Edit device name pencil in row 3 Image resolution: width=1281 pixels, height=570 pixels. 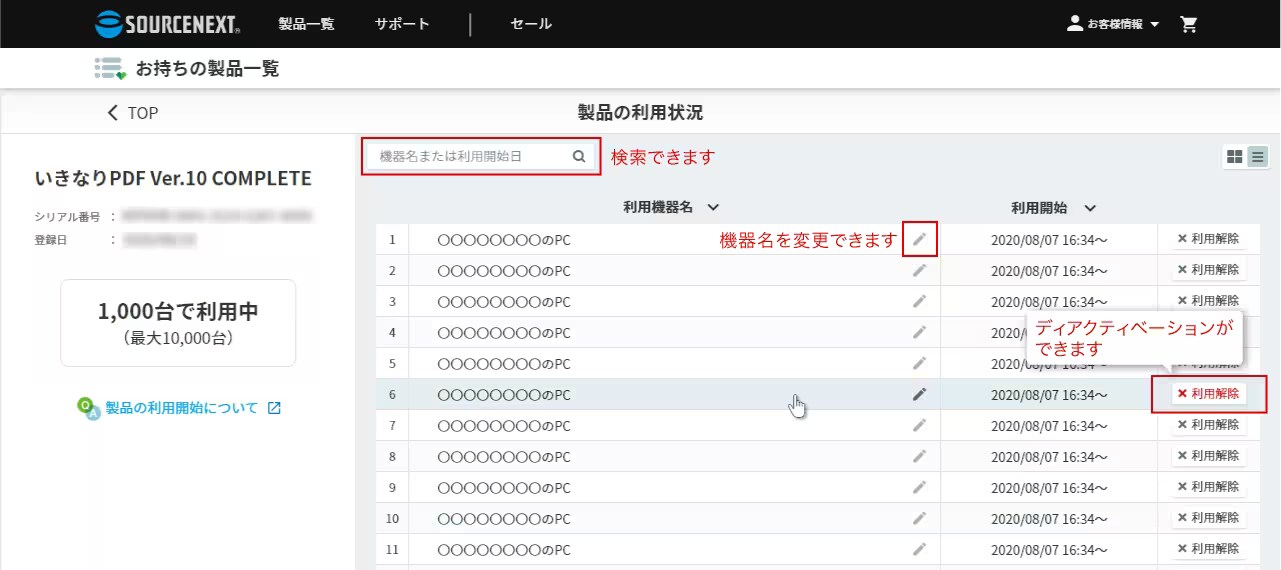(919, 301)
